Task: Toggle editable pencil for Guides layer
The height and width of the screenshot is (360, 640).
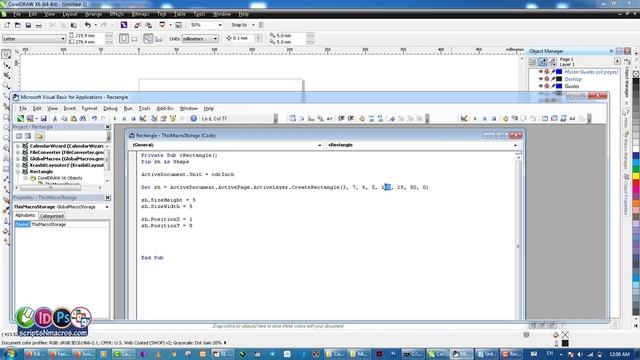Action: [553, 86]
